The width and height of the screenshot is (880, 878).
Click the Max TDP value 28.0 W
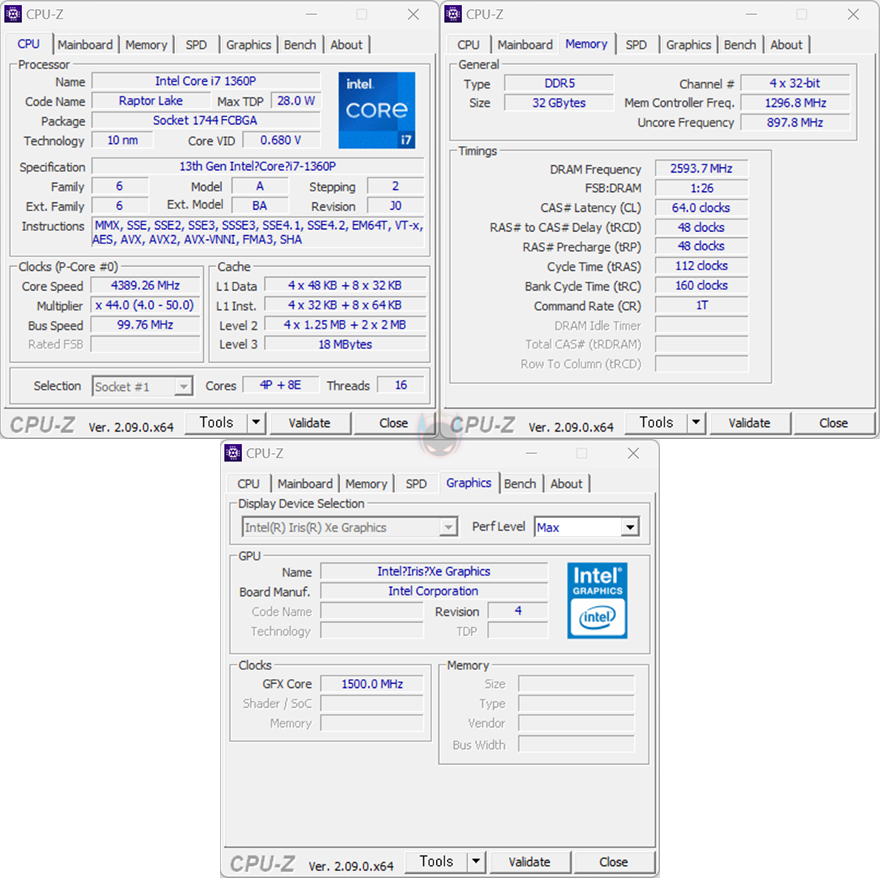pyautogui.click(x=296, y=100)
